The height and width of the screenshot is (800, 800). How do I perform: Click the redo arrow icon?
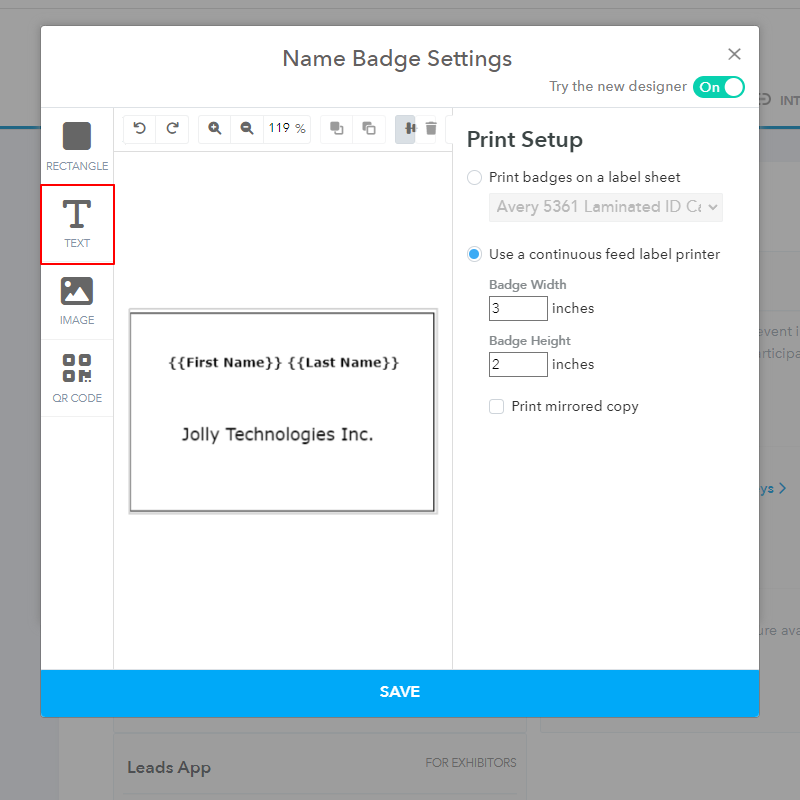pyautogui.click(x=172, y=128)
